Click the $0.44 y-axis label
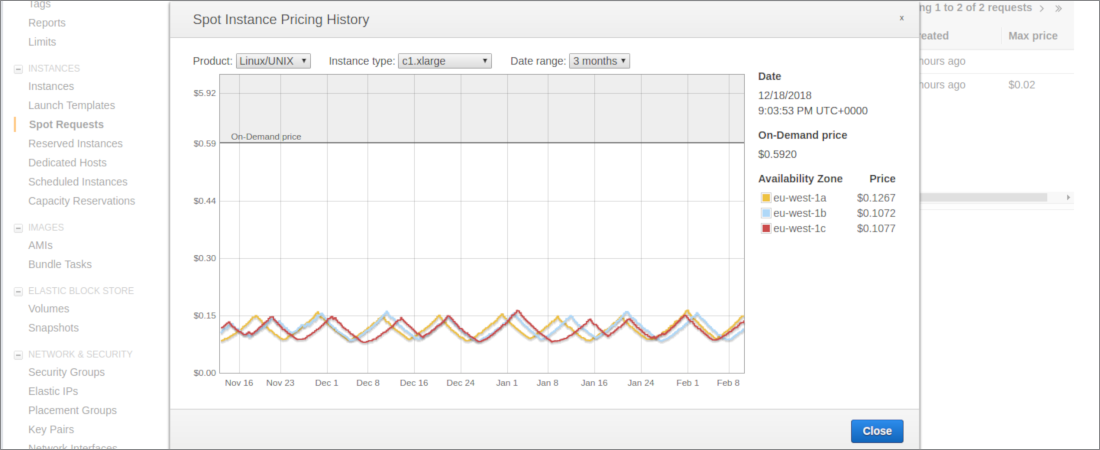The width and height of the screenshot is (1100, 450). 205,201
